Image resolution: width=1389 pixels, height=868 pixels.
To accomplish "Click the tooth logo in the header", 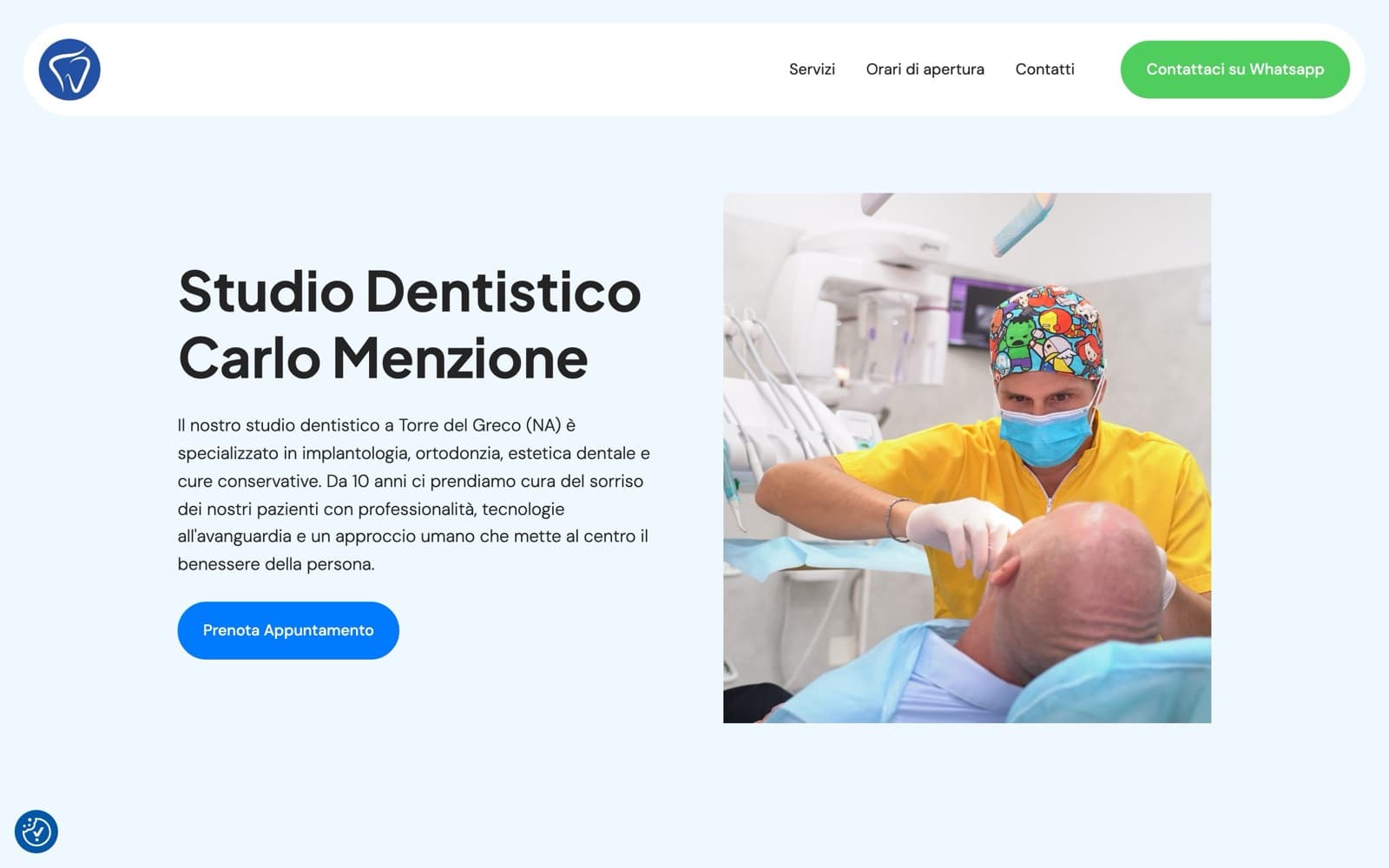I will 69,69.
